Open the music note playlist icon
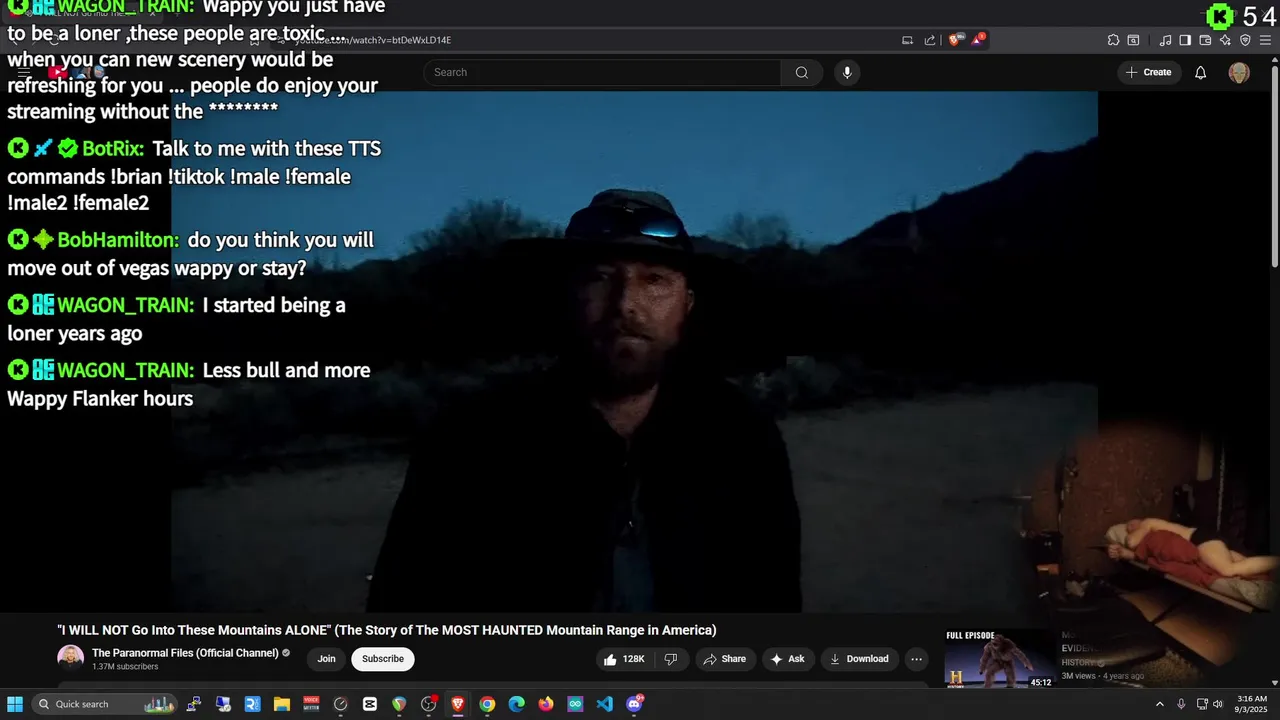The height and width of the screenshot is (720, 1280). (x=1165, y=40)
